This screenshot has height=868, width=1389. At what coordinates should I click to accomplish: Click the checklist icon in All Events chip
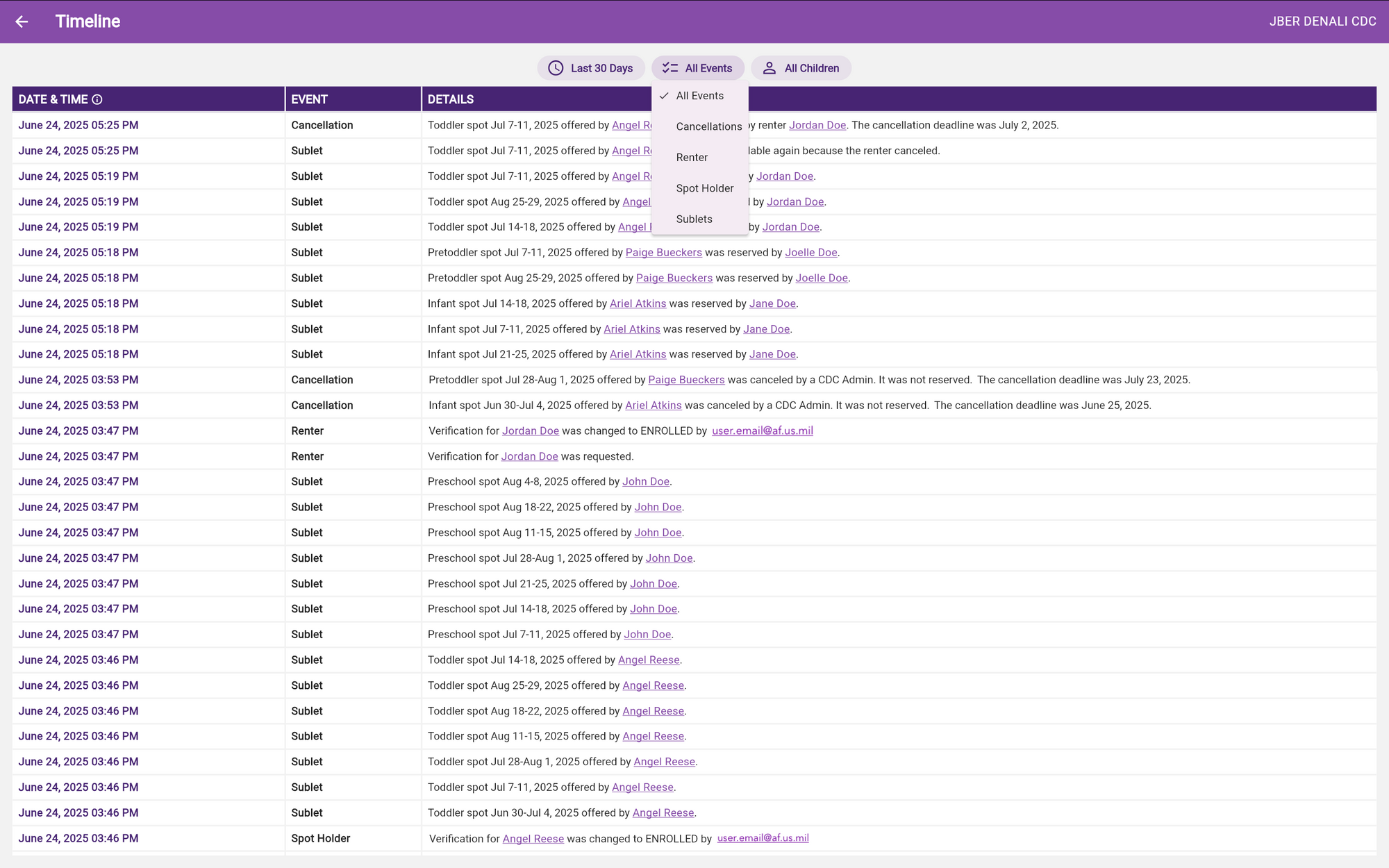(x=670, y=68)
